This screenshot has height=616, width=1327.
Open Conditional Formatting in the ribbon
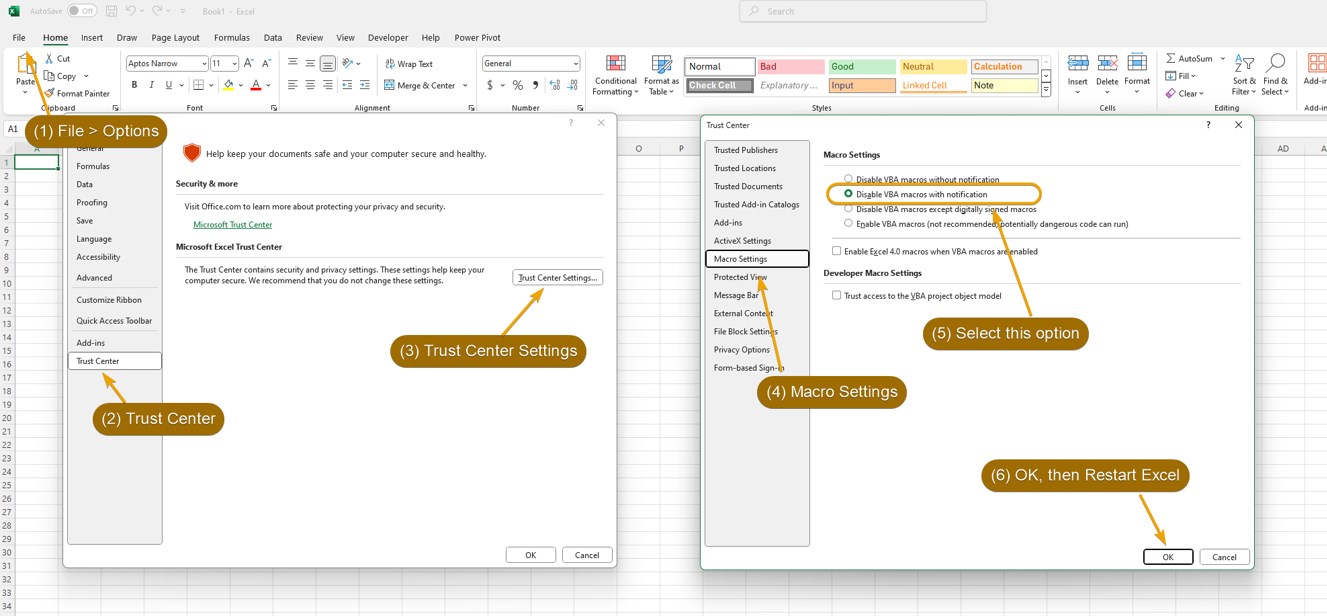pyautogui.click(x=615, y=75)
